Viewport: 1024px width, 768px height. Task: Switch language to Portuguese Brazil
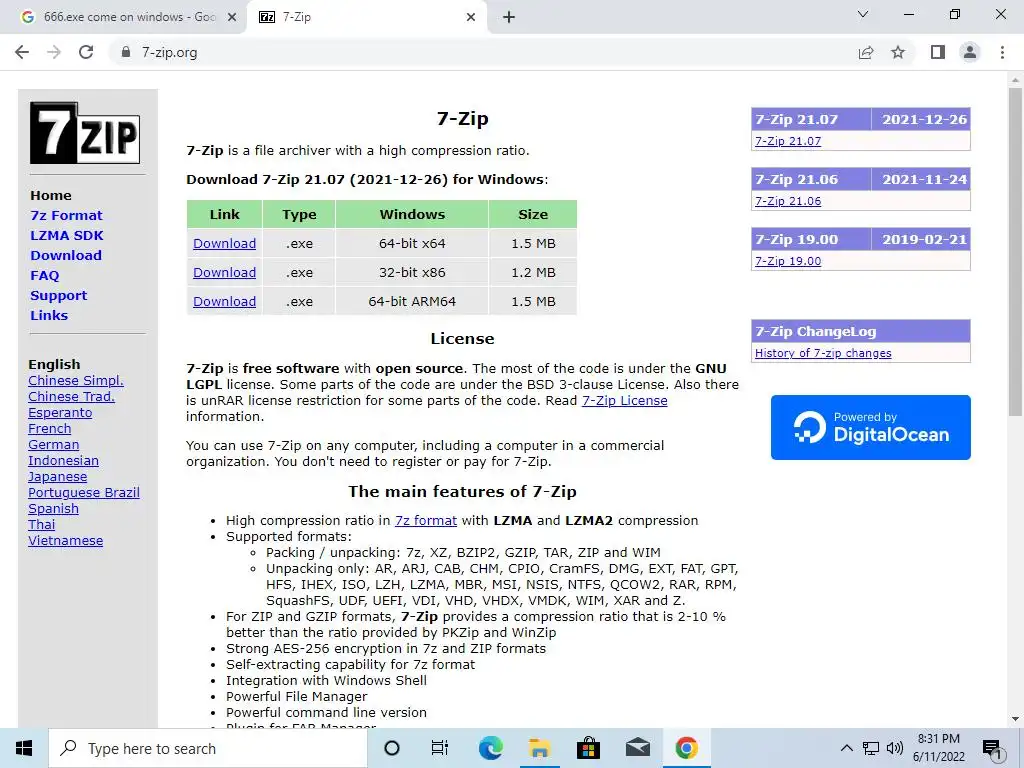click(x=84, y=492)
